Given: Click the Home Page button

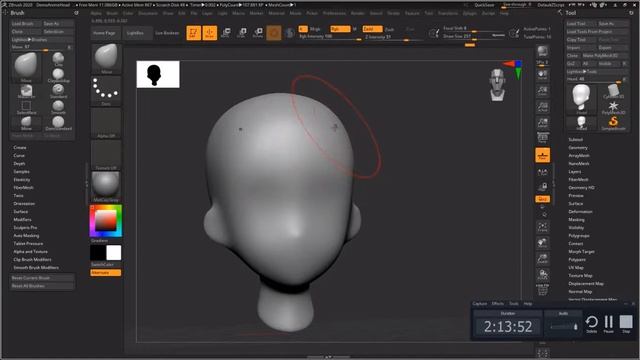Looking at the screenshot, I should 104,33.
